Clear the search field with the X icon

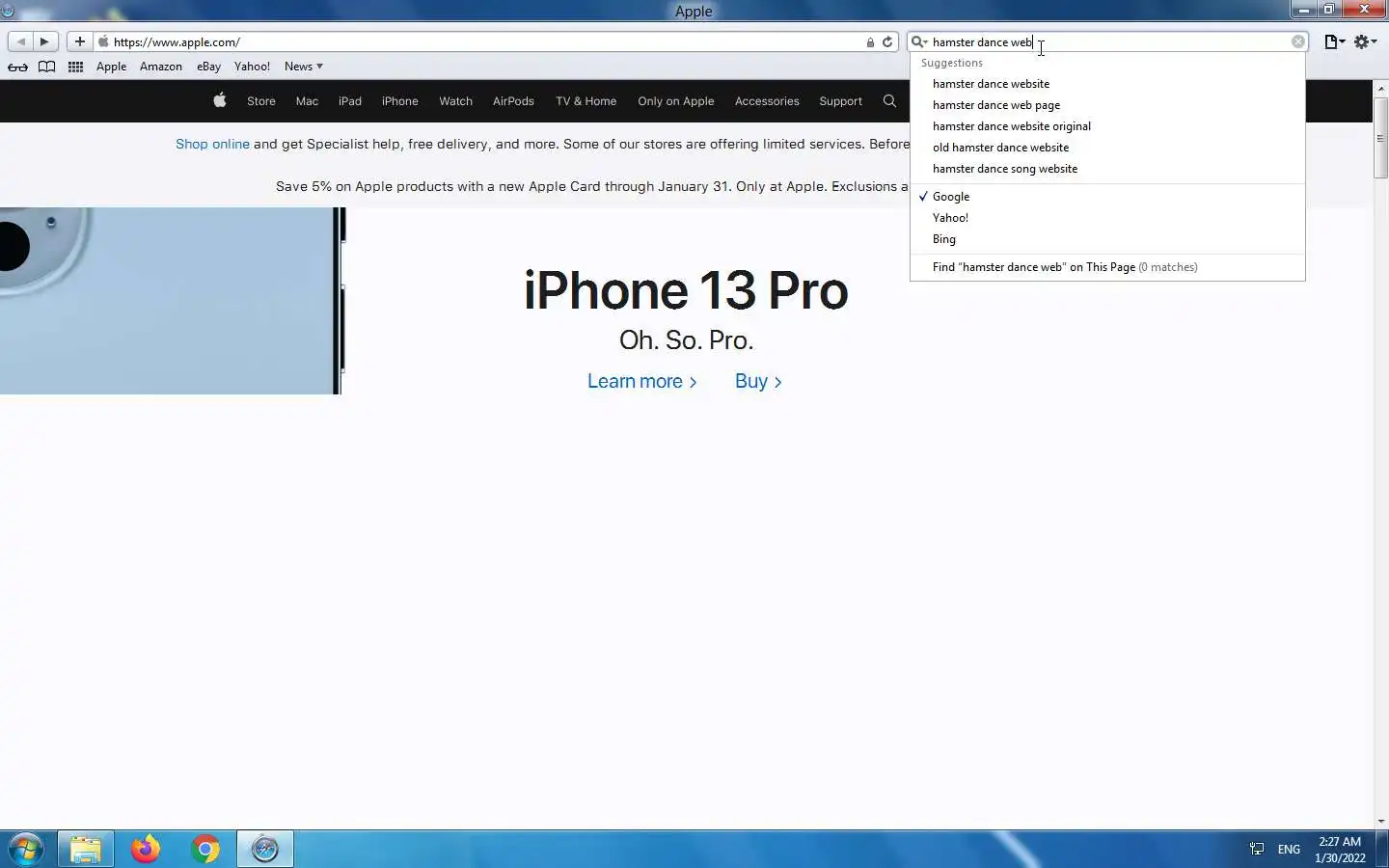click(x=1298, y=41)
